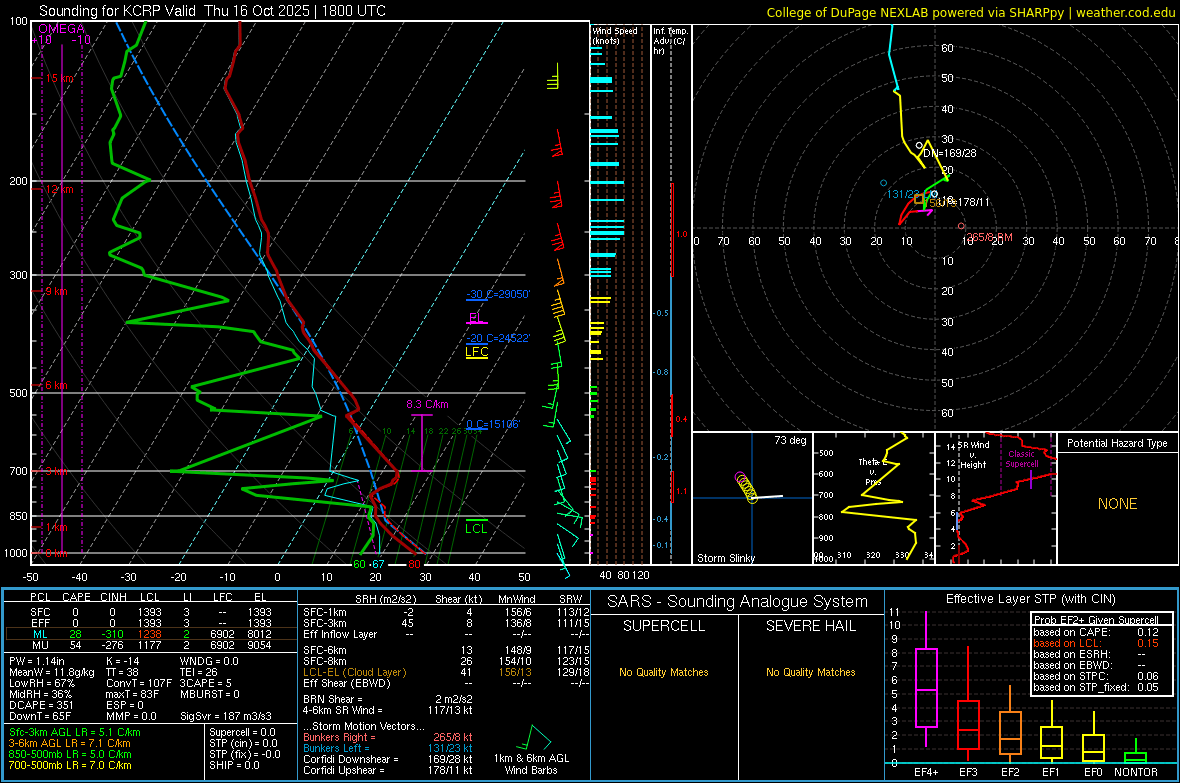Click the 'Theta-E v. Pres' inset label
Image resolution: width=1180 pixels, height=783 pixels.
tap(873, 471)
